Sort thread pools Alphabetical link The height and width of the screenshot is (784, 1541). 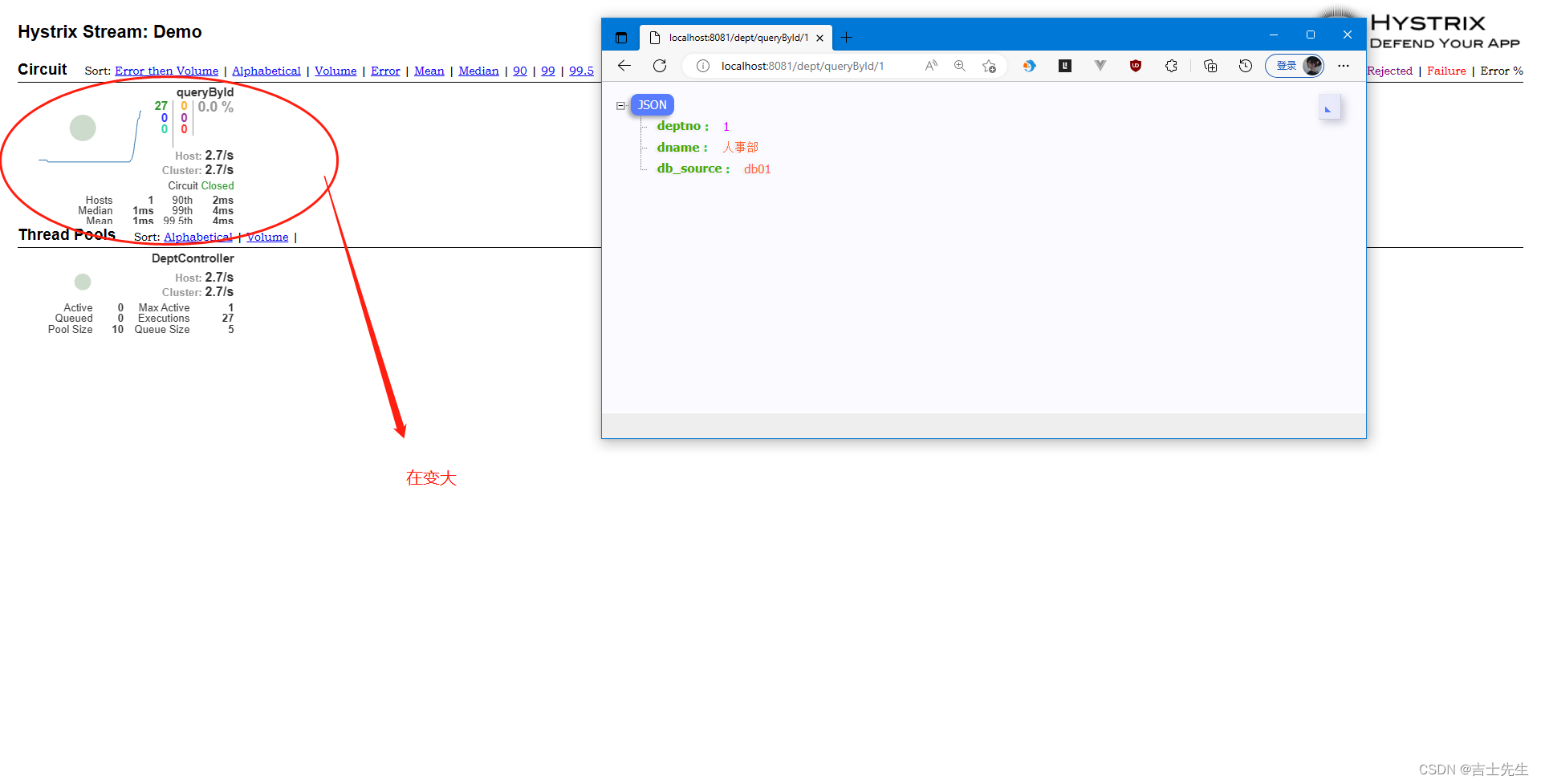coord(198,237)
